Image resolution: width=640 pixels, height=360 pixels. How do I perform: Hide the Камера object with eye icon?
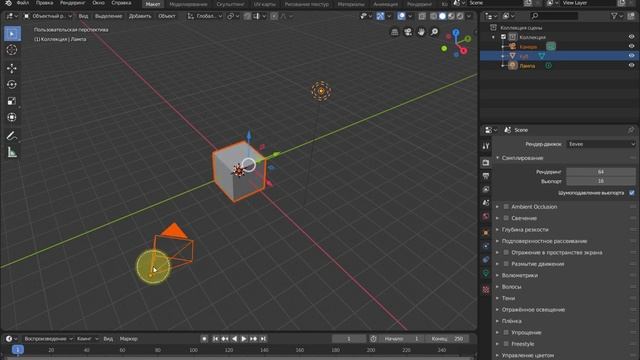click(x=631, y=46)
